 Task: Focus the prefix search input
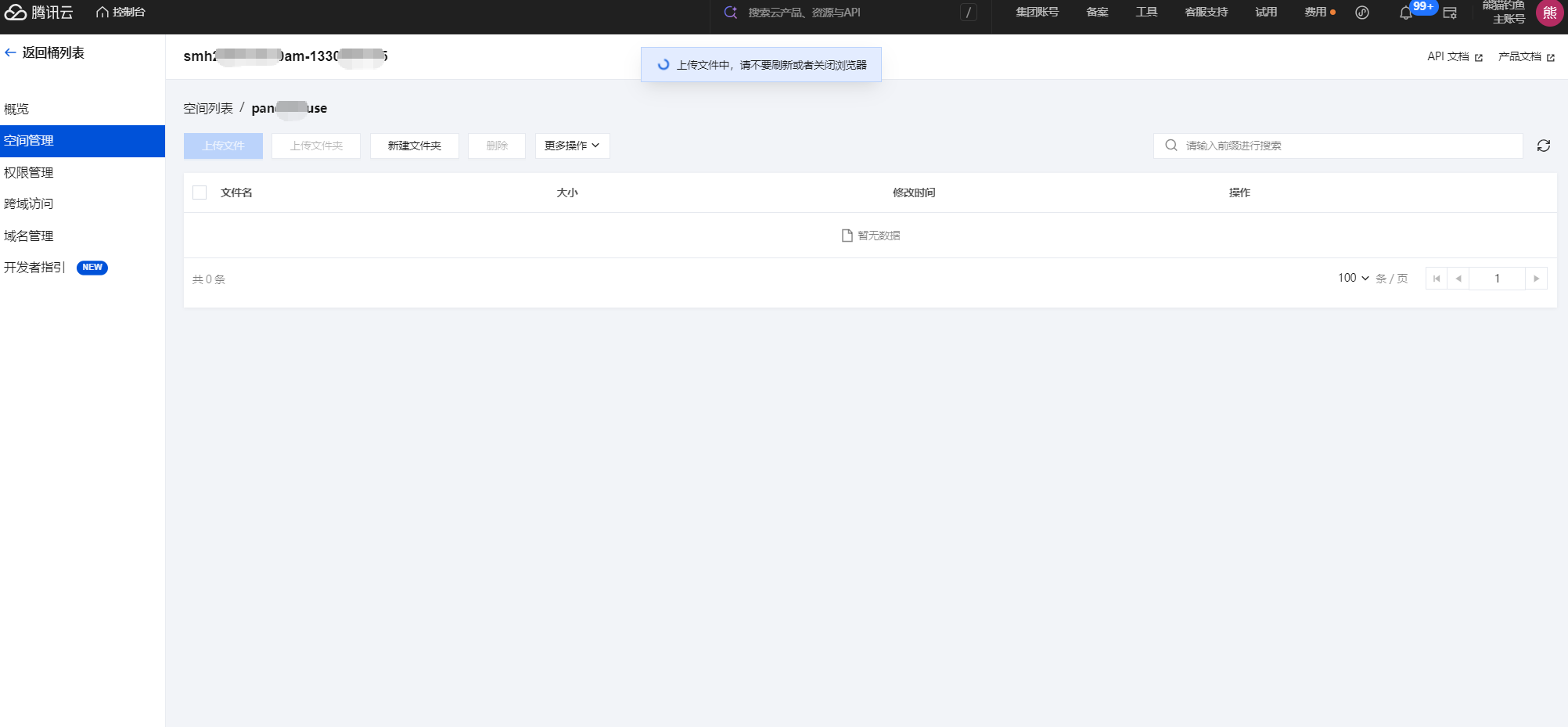coord(1338,146)
